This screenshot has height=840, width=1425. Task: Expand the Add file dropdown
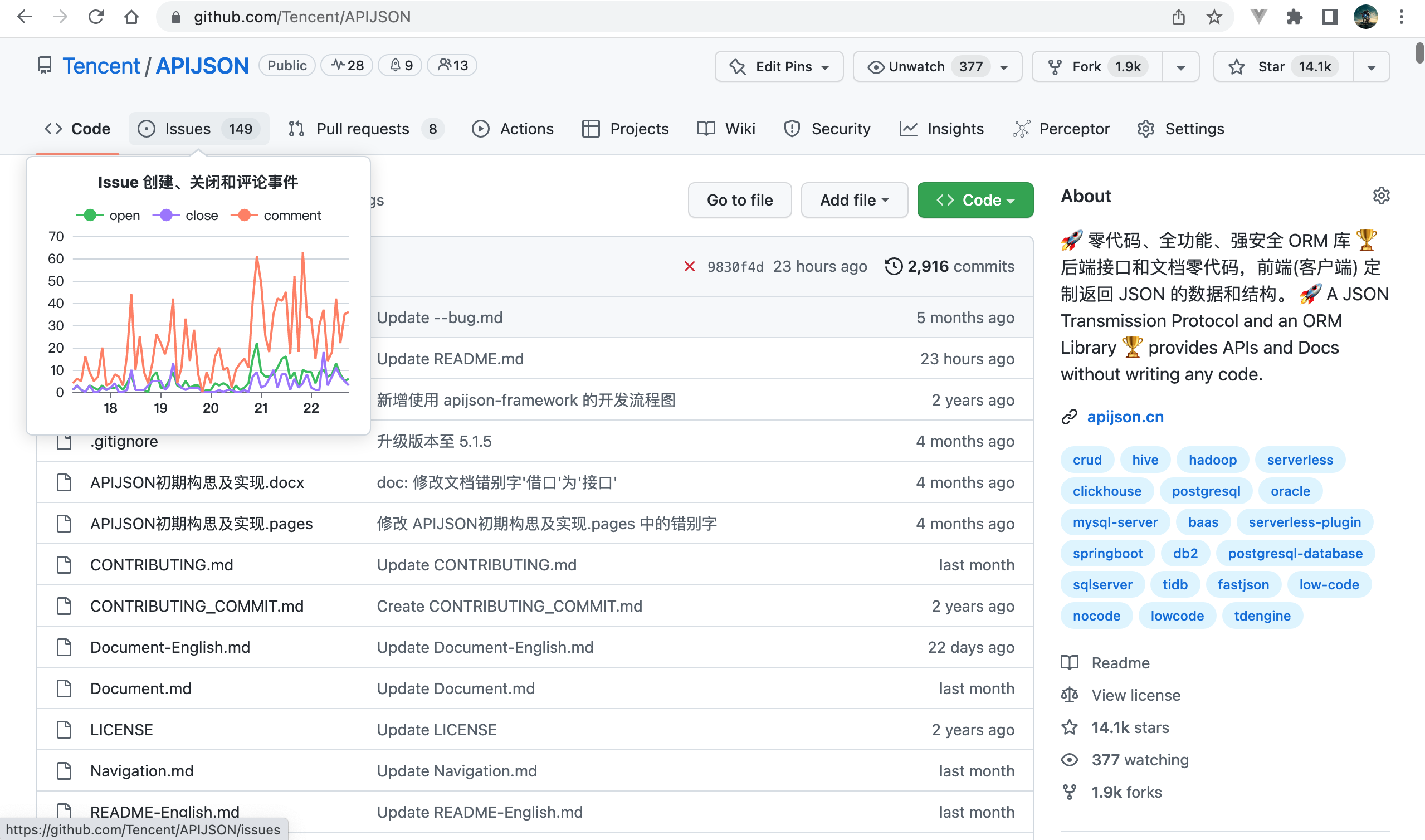point(854,200)
